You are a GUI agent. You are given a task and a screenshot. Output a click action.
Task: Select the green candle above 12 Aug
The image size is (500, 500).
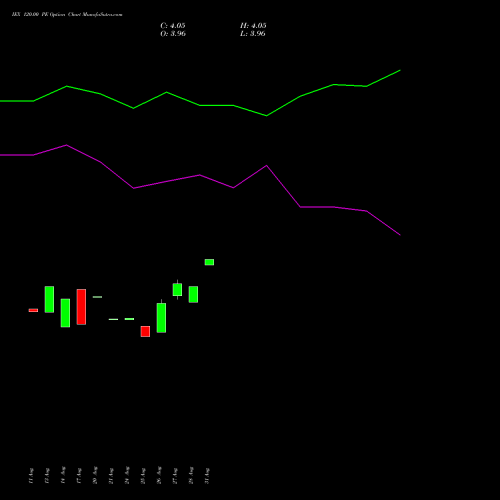[49, 299]
